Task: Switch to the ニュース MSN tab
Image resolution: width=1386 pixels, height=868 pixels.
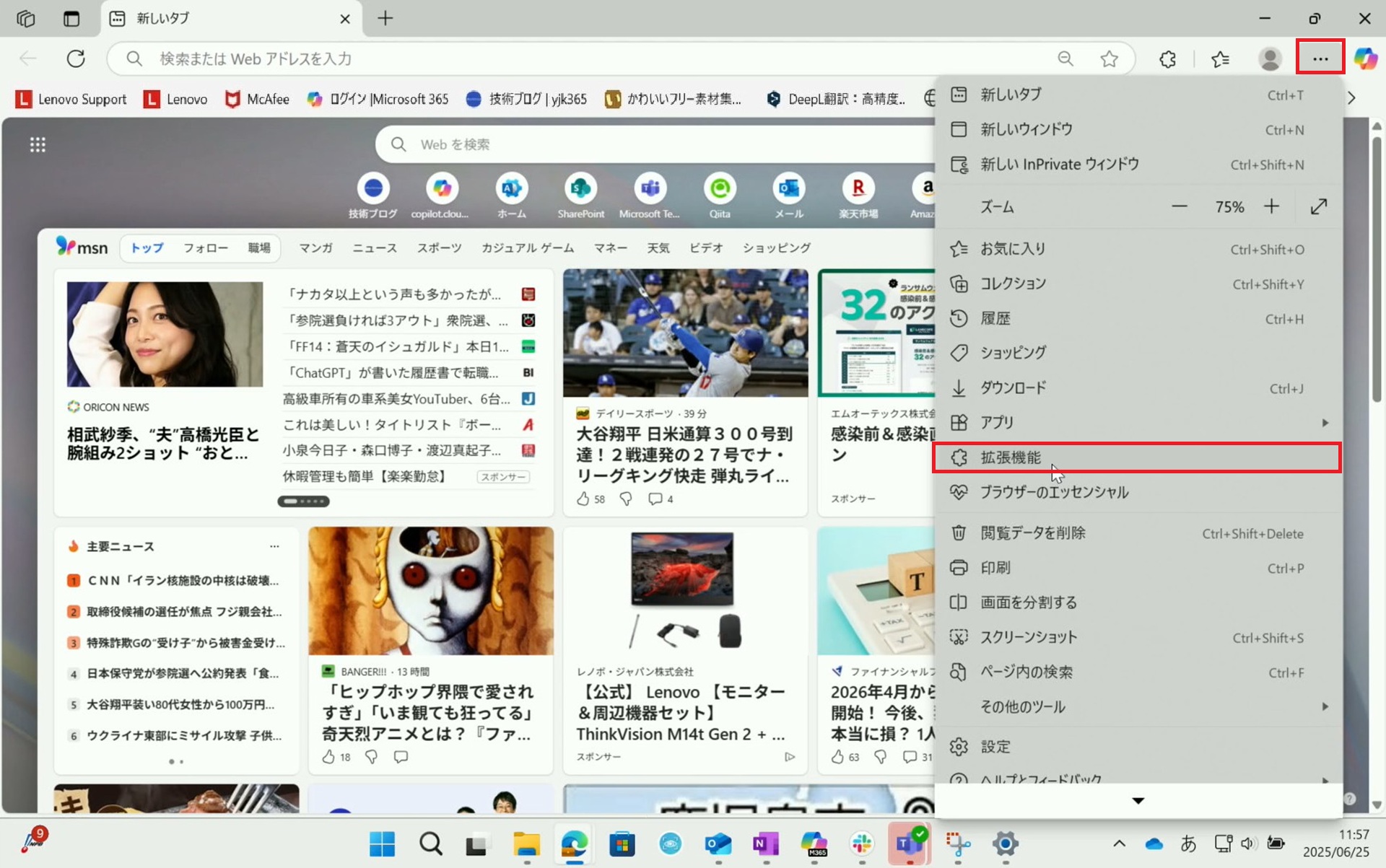Action: click(x=374, y=248)
